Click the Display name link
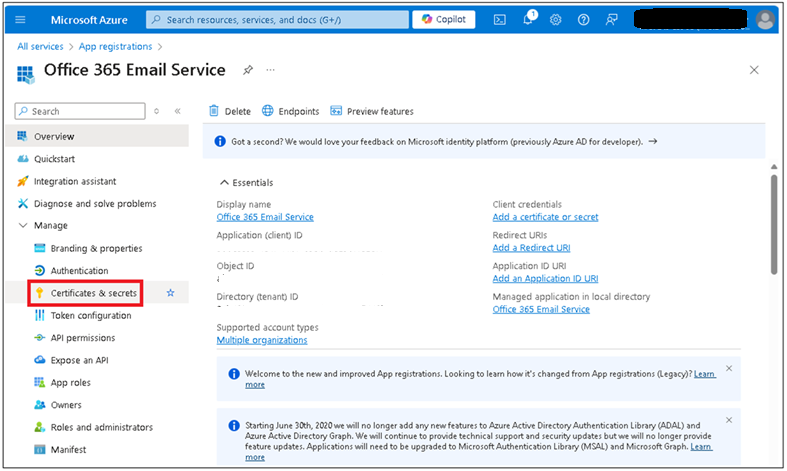This screenshot has width=787, height=471. pos(265,217)
